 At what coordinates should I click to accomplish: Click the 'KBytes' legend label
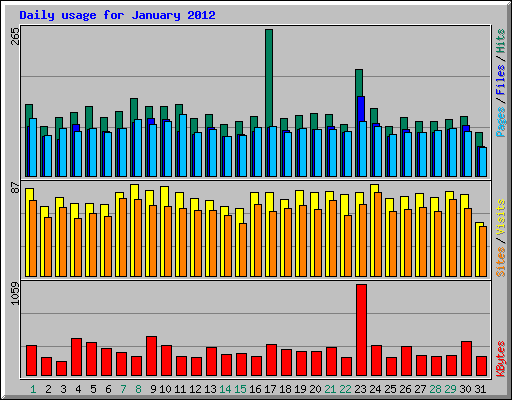pyautogui.click(x=500, y=359)
